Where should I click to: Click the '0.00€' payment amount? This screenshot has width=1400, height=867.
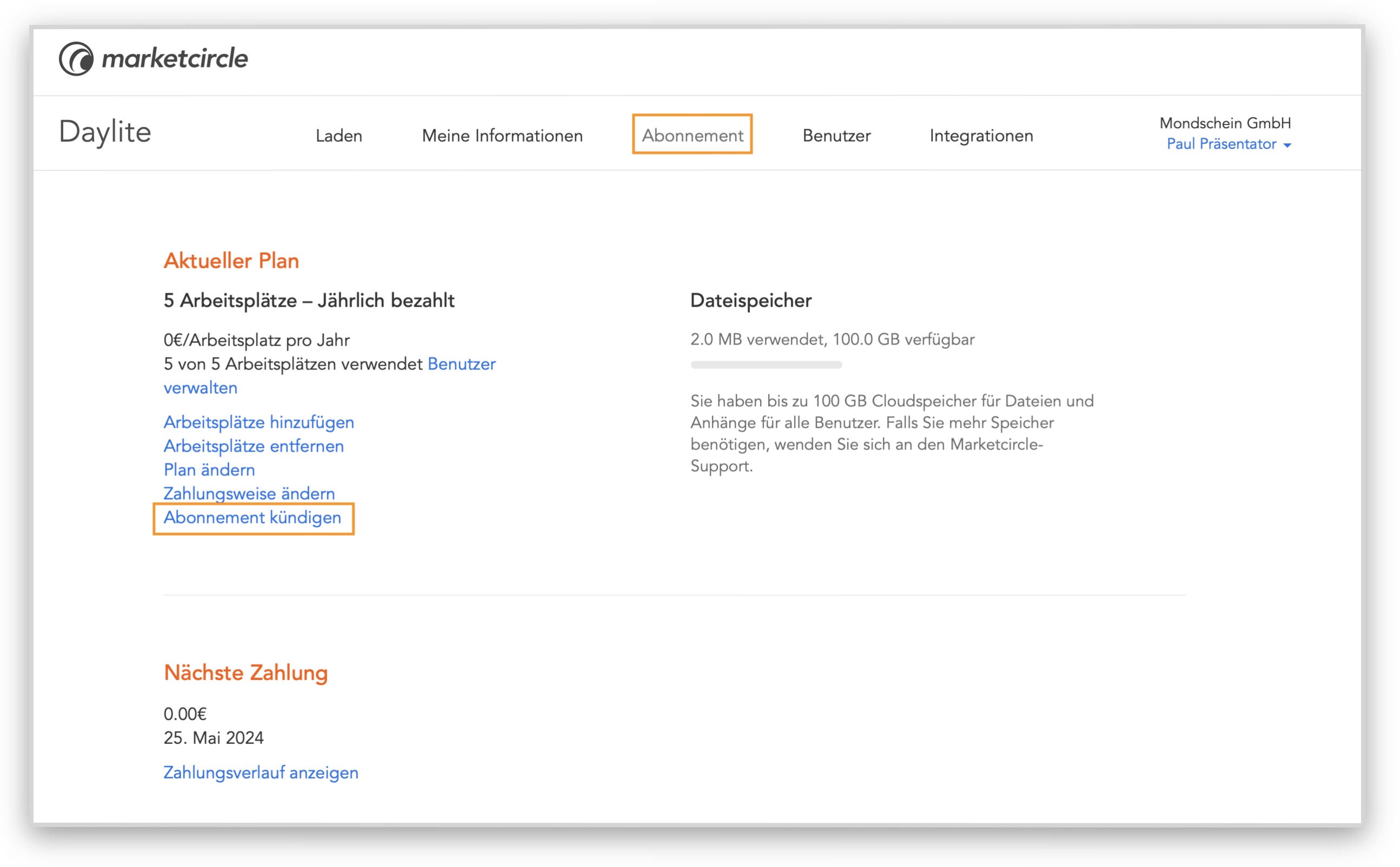[x=184, y=714]
